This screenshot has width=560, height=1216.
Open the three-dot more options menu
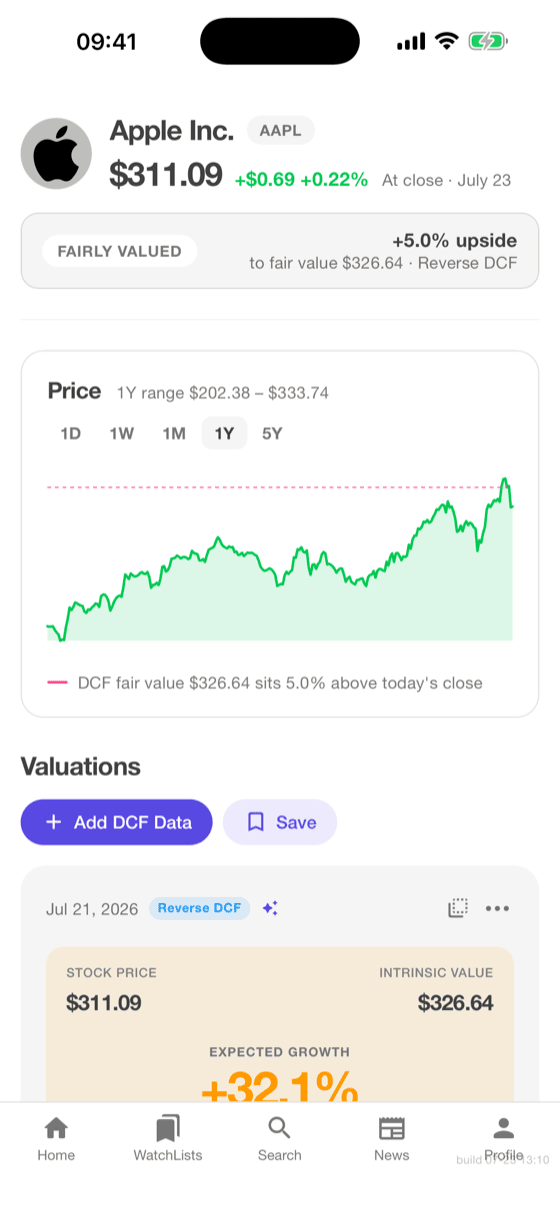(x=497, y=908)
